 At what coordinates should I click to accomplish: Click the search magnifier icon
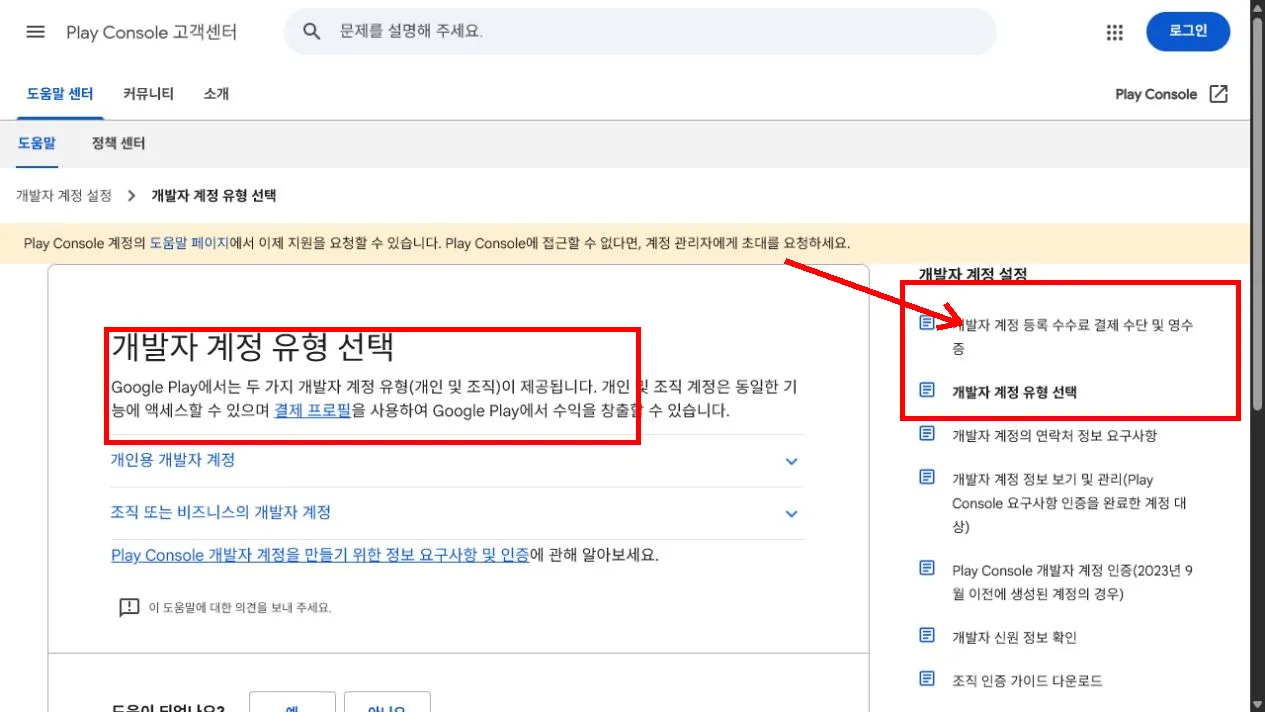[312, 32]
